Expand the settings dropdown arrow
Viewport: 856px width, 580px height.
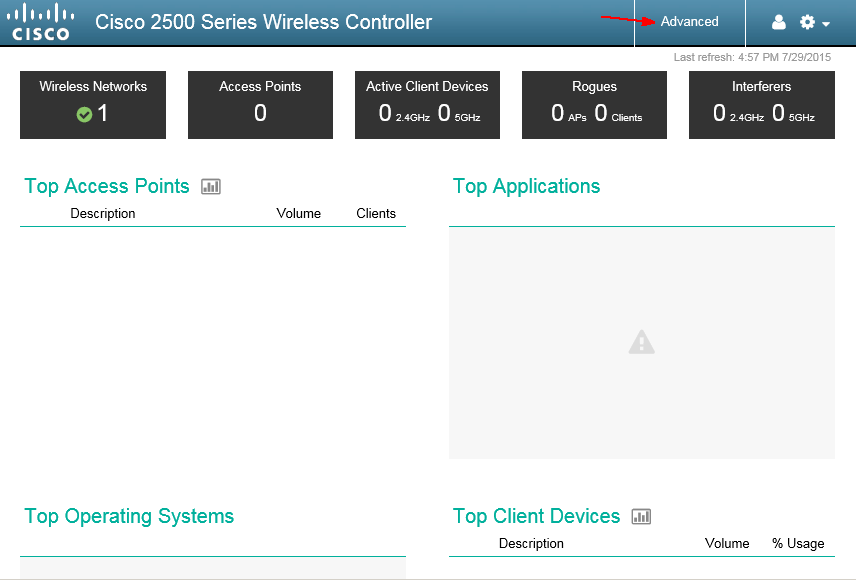pos(826,23)
